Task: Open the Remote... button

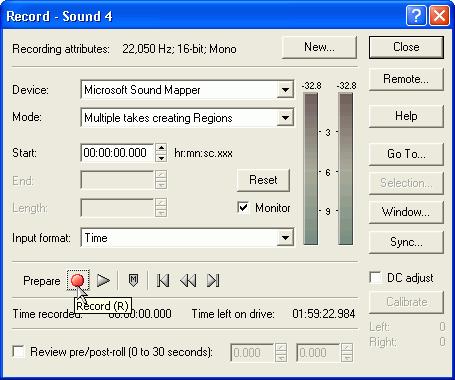Action: pyautogui.click(x=406, y=79)
